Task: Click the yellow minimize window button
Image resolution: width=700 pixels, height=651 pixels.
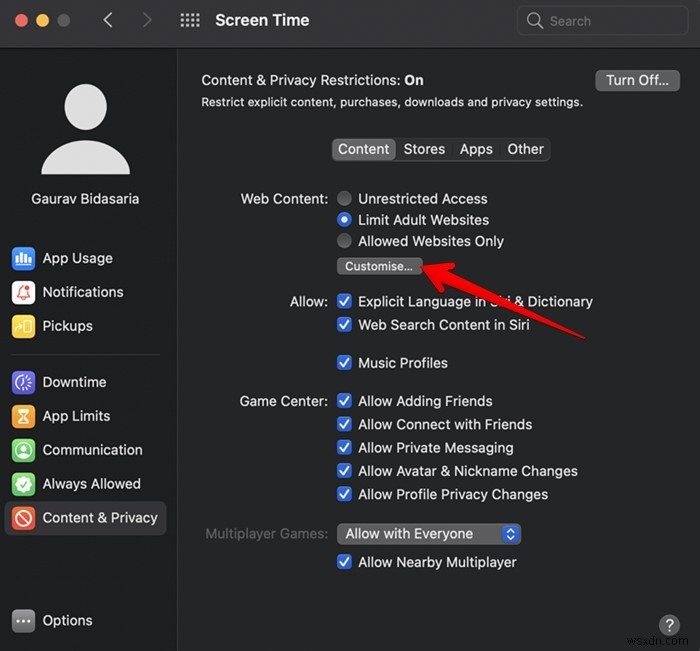Action: 42,21
